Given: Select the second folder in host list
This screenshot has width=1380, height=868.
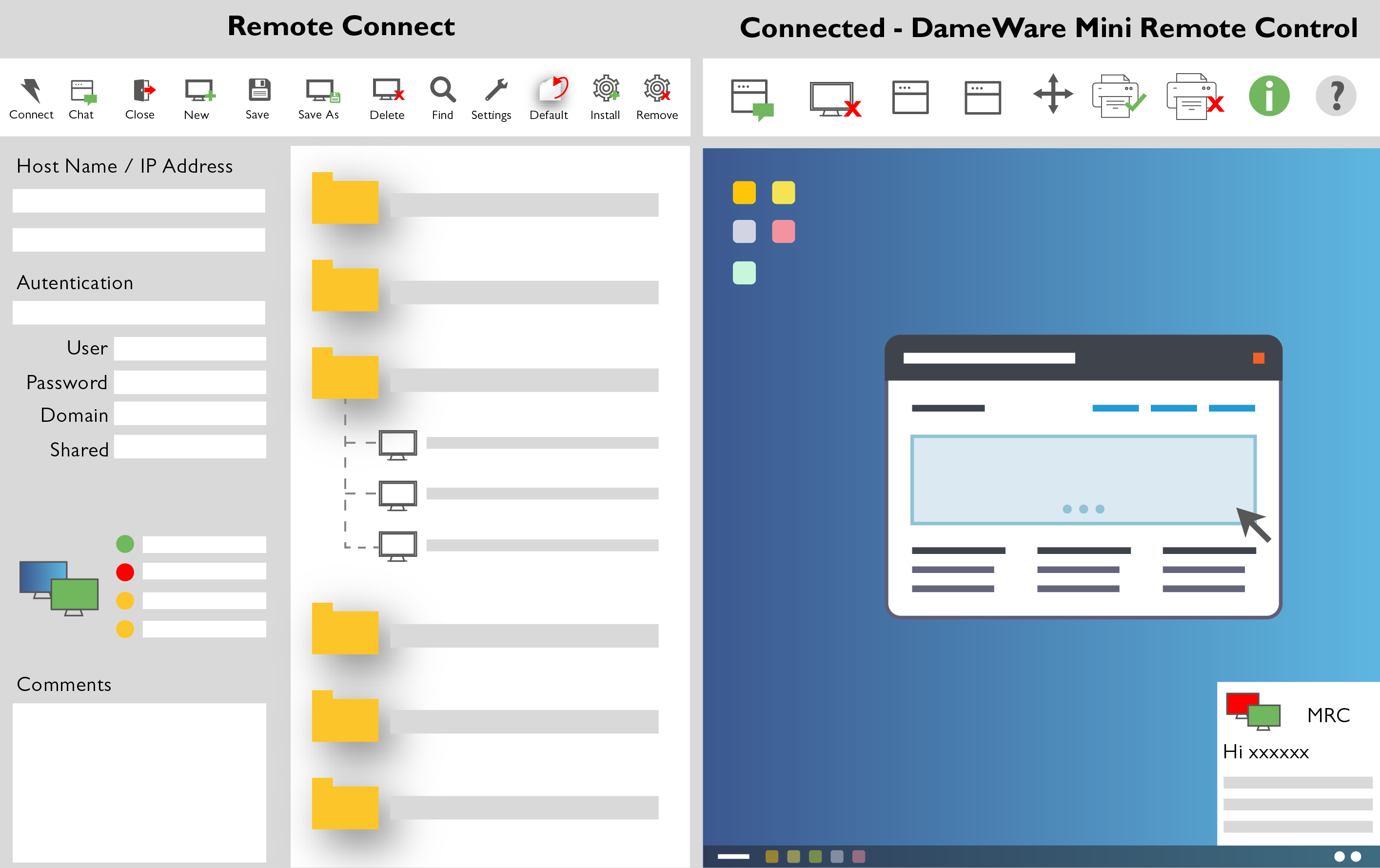Looking at the screenshot, I should (345, 285).
